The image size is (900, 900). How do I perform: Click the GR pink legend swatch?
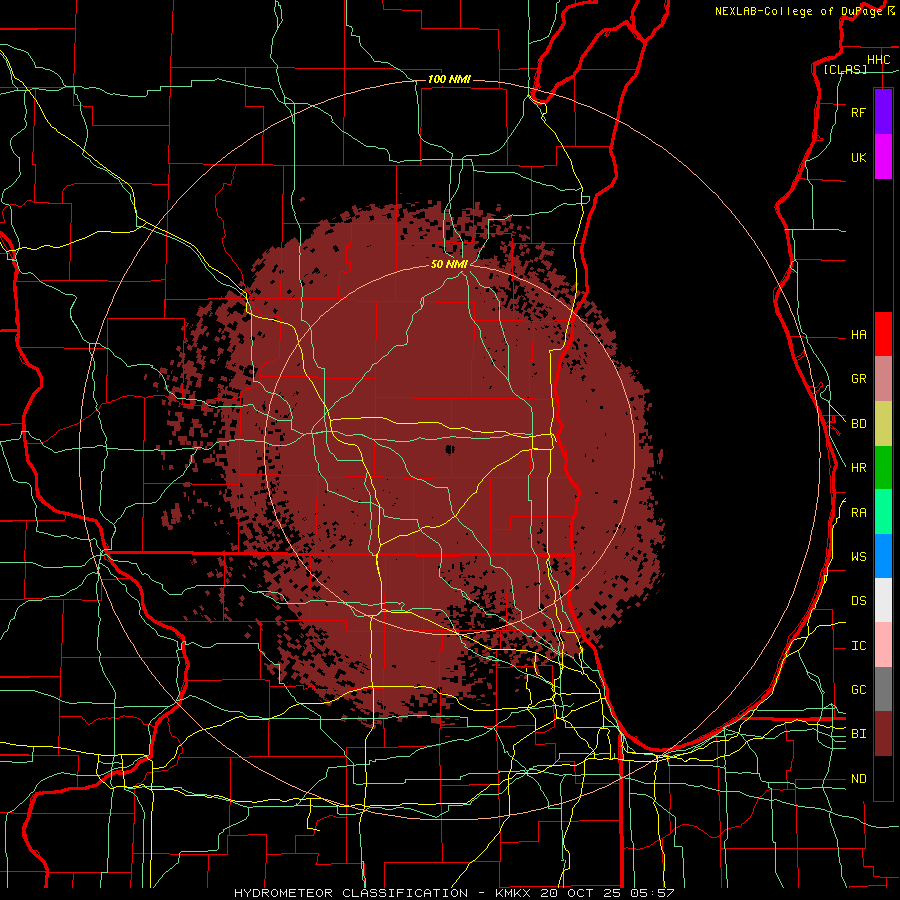pyautogui.click(x=883, y=379)
